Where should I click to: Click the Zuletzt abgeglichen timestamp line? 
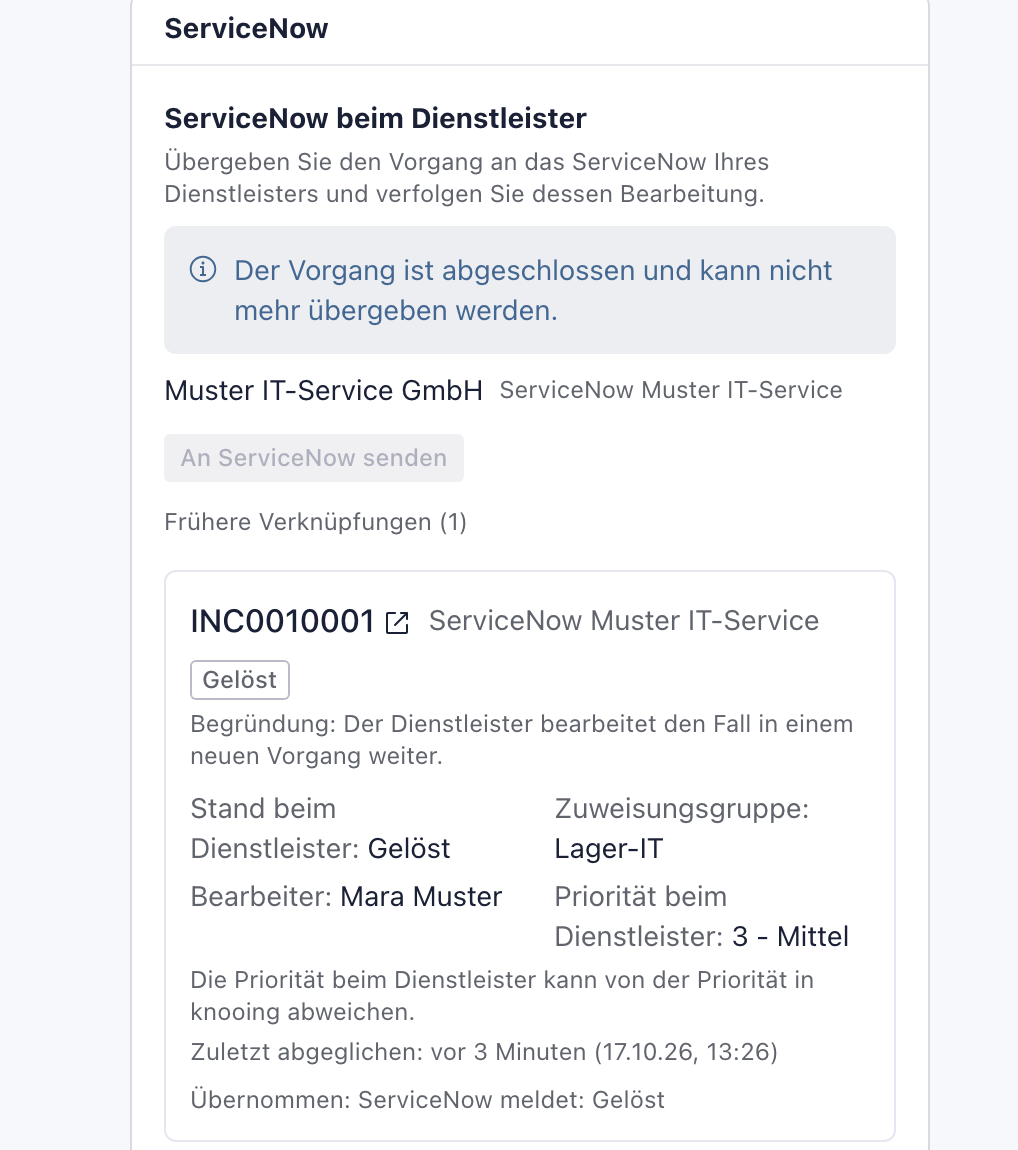[484, 1052]
